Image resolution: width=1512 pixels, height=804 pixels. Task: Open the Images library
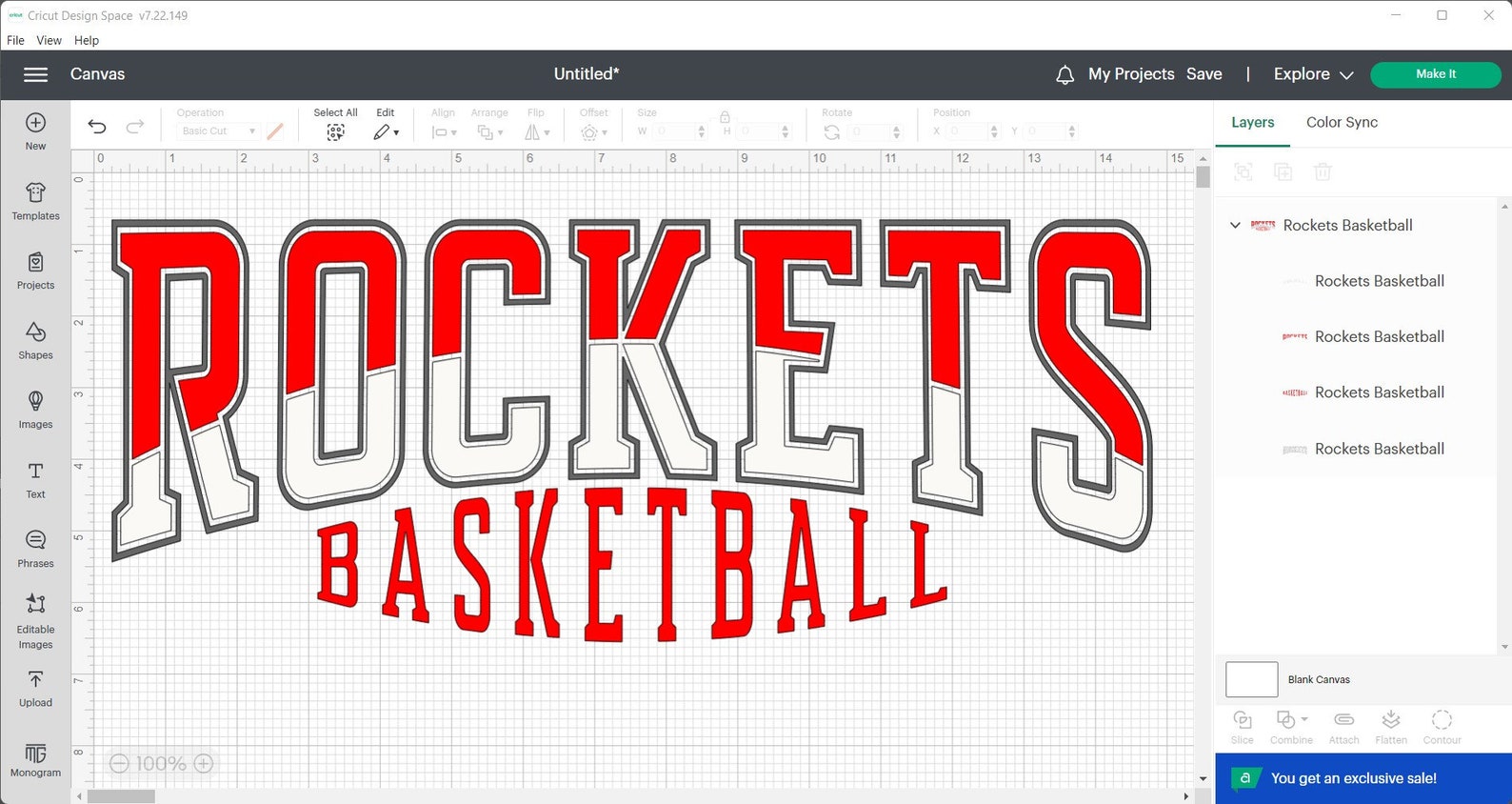[35, 410]
